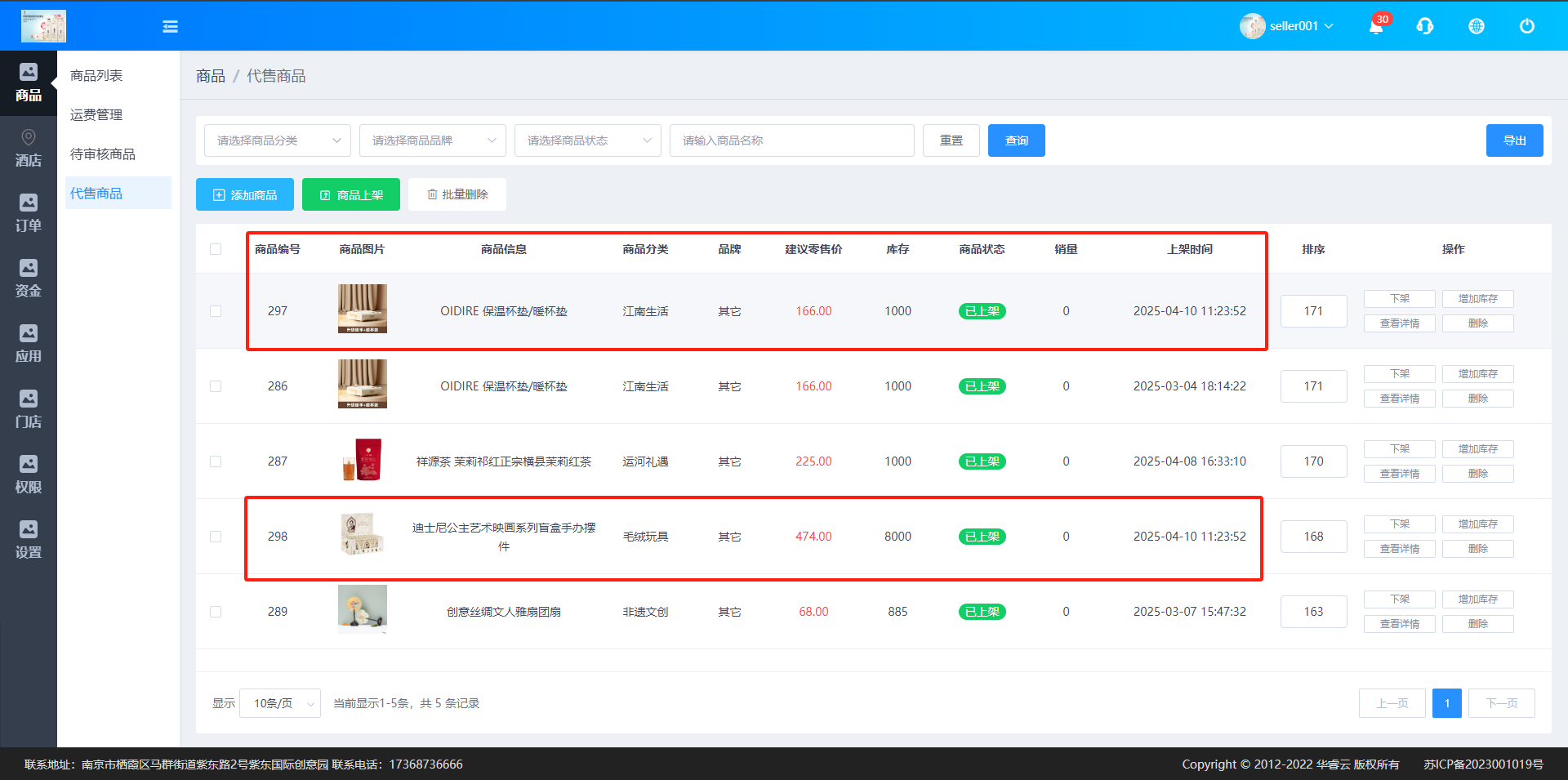Expand the 请选择商品分类 dropdown
Image resolution: width=1568 pixels, height=780 pixels.
point(277,140)
